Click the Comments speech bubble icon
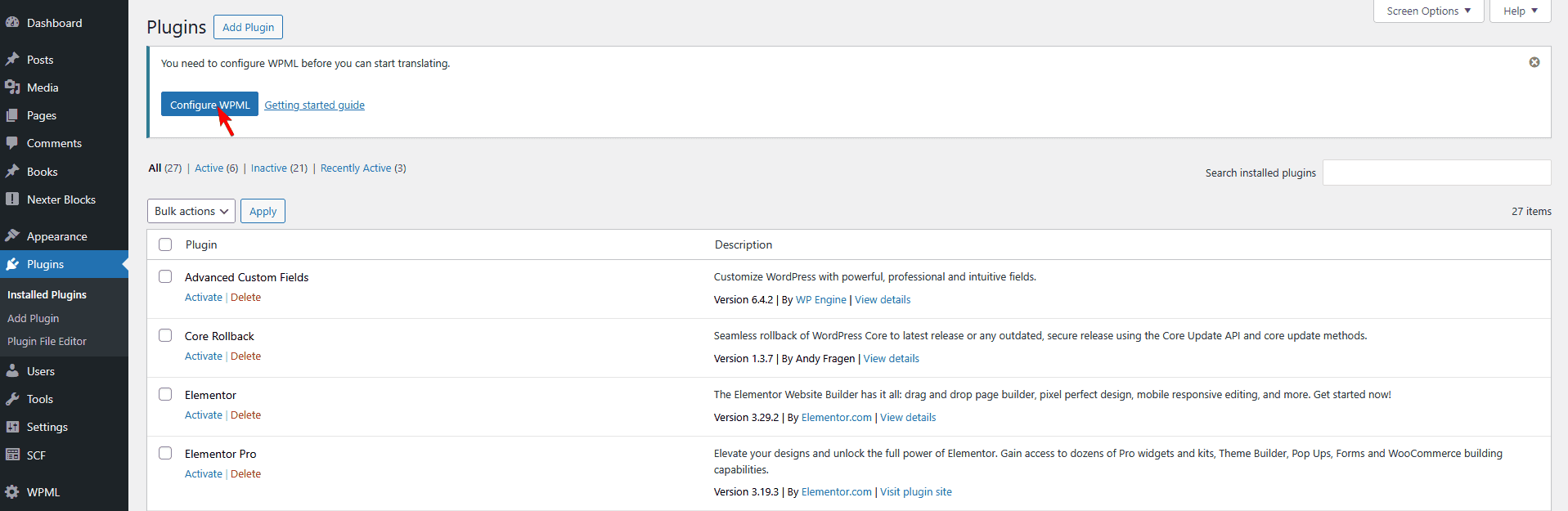 (x=12, y=143)
